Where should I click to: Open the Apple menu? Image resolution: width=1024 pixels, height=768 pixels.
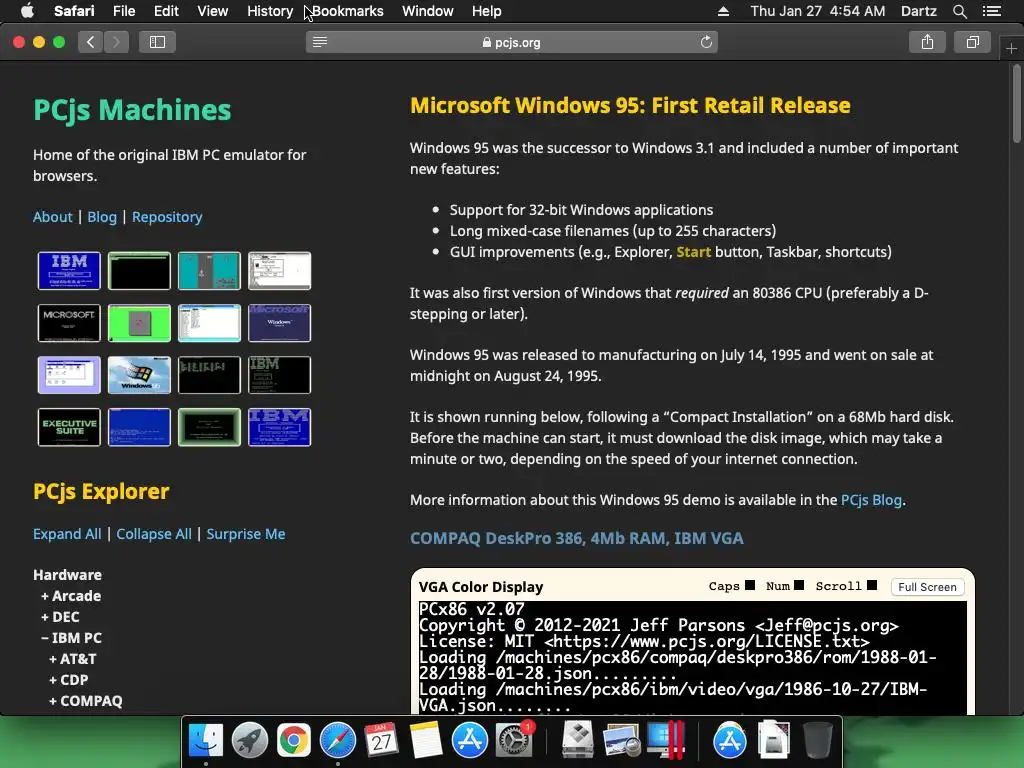[x=27, y=11]
